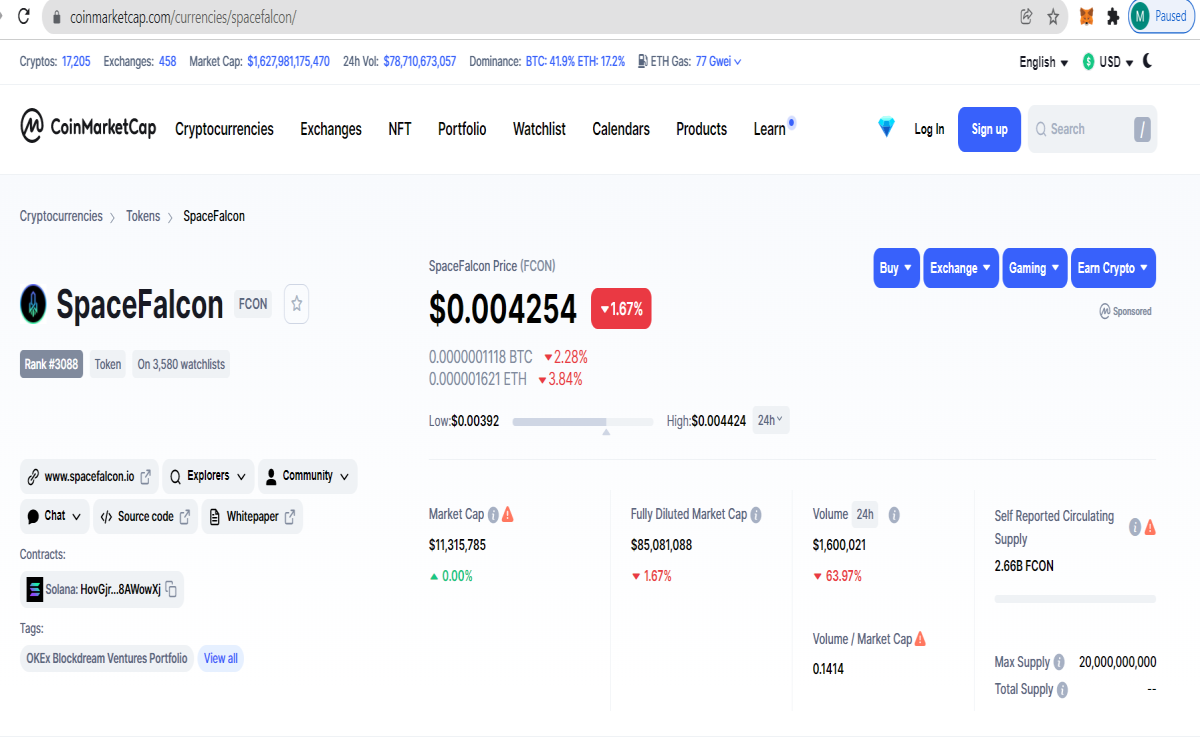Open the Paused browser profile
Viewport: 1200px width, 744px height.
pos(1161,16)
